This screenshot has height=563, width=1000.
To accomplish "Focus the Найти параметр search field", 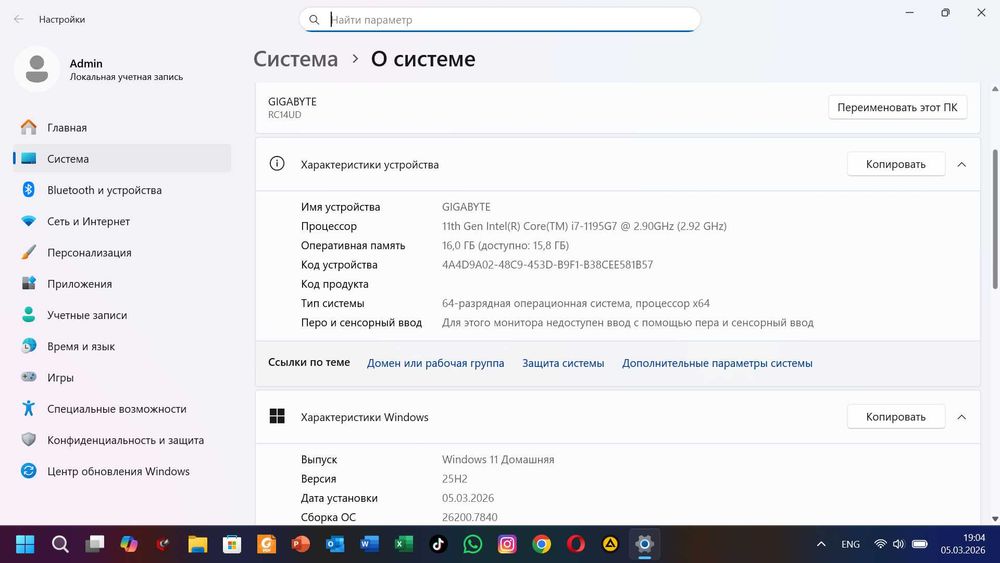I will [499, 20].
